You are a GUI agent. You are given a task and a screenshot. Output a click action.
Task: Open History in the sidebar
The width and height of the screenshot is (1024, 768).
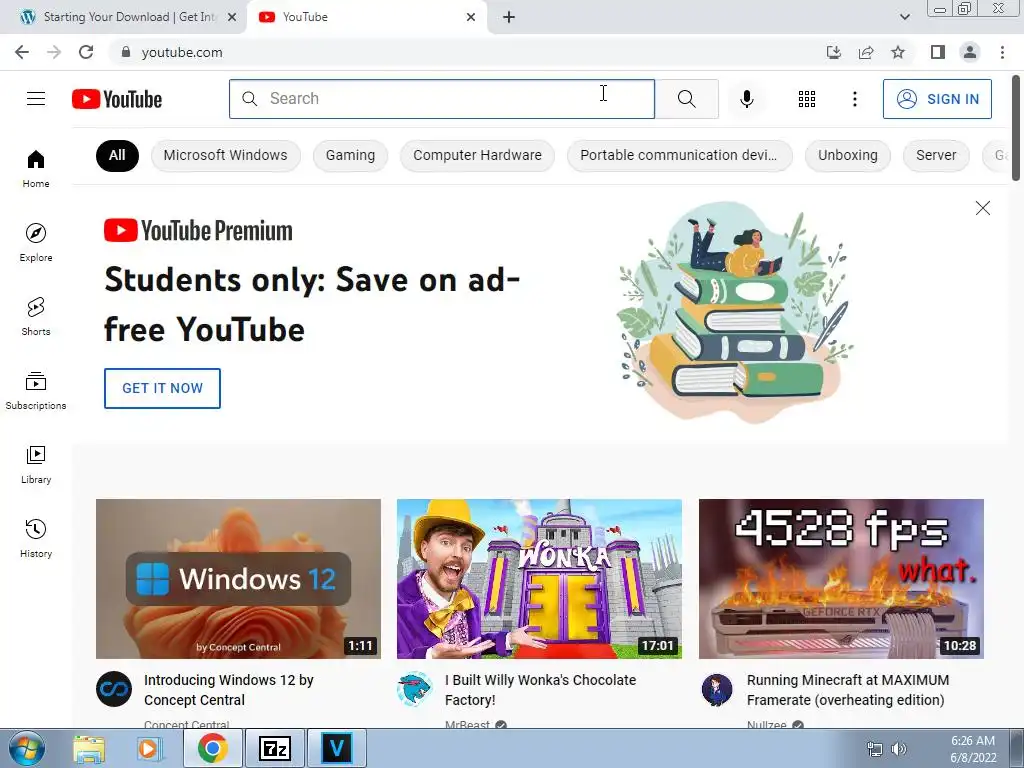click(36, 538)
